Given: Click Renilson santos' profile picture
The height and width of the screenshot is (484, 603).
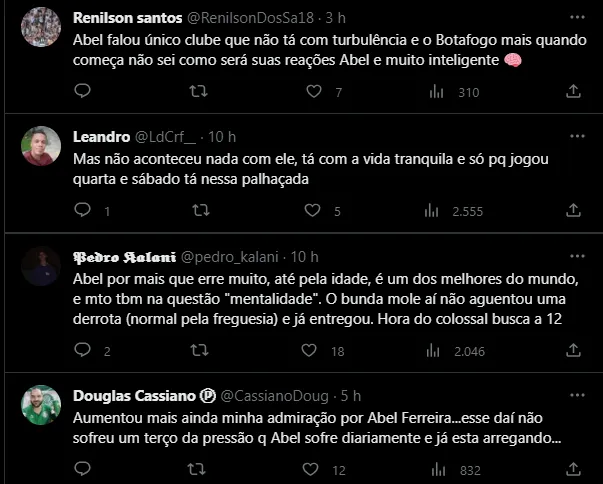Looking at the screenshot, I should (41, 27).
